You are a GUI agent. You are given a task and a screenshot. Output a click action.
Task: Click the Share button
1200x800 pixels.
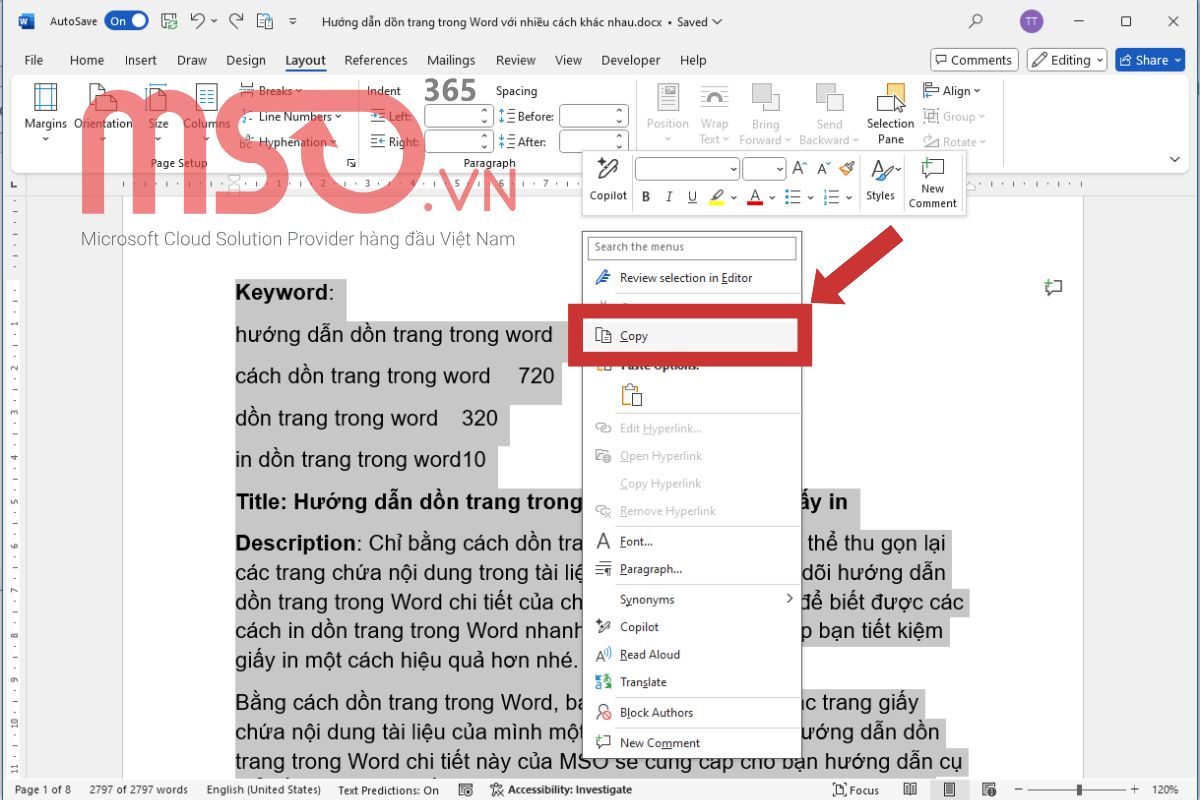(x=1150, y=60)
